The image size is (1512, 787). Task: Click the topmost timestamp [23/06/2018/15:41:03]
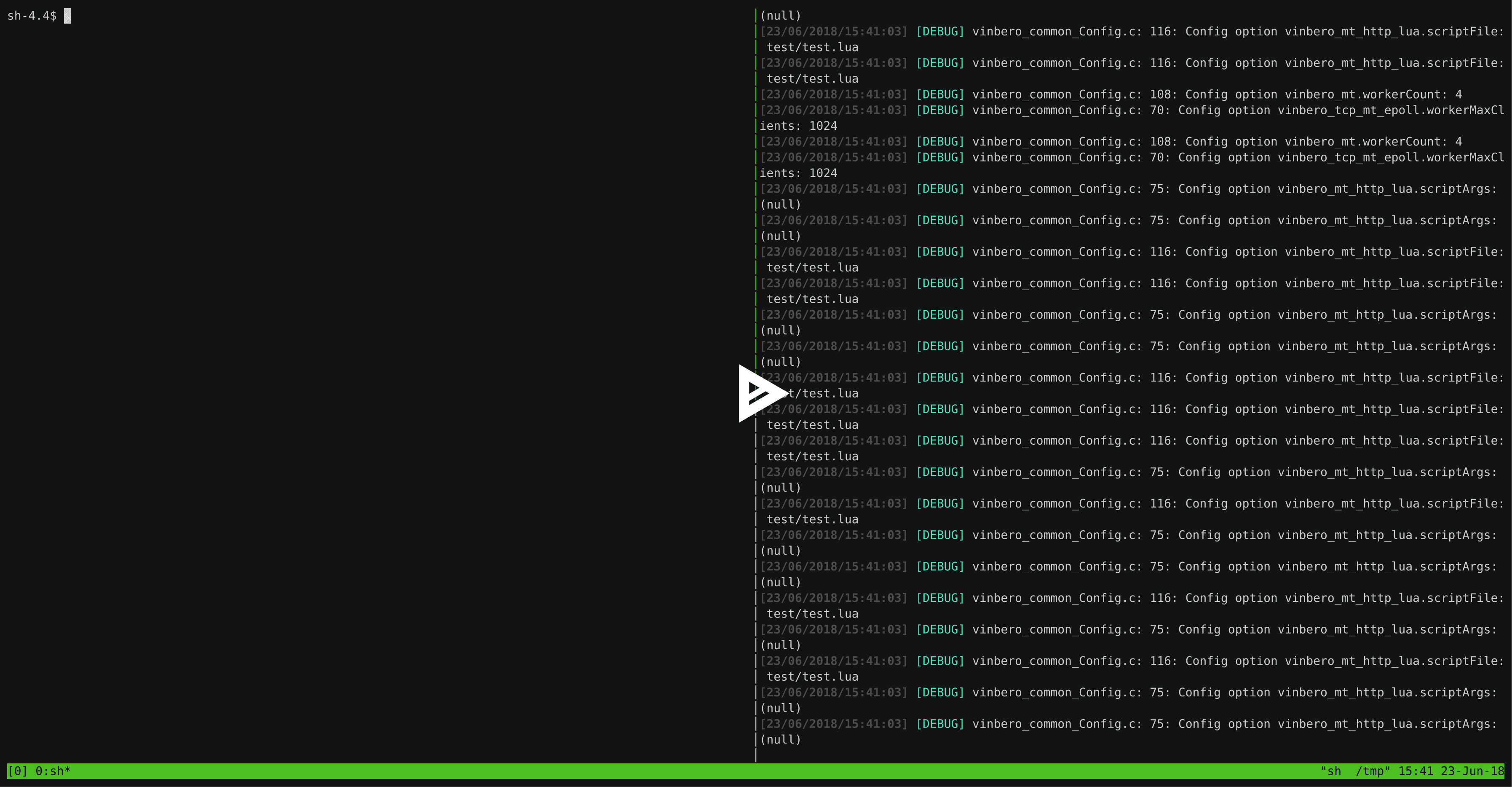pyautogui.click(x=833, y=32)
